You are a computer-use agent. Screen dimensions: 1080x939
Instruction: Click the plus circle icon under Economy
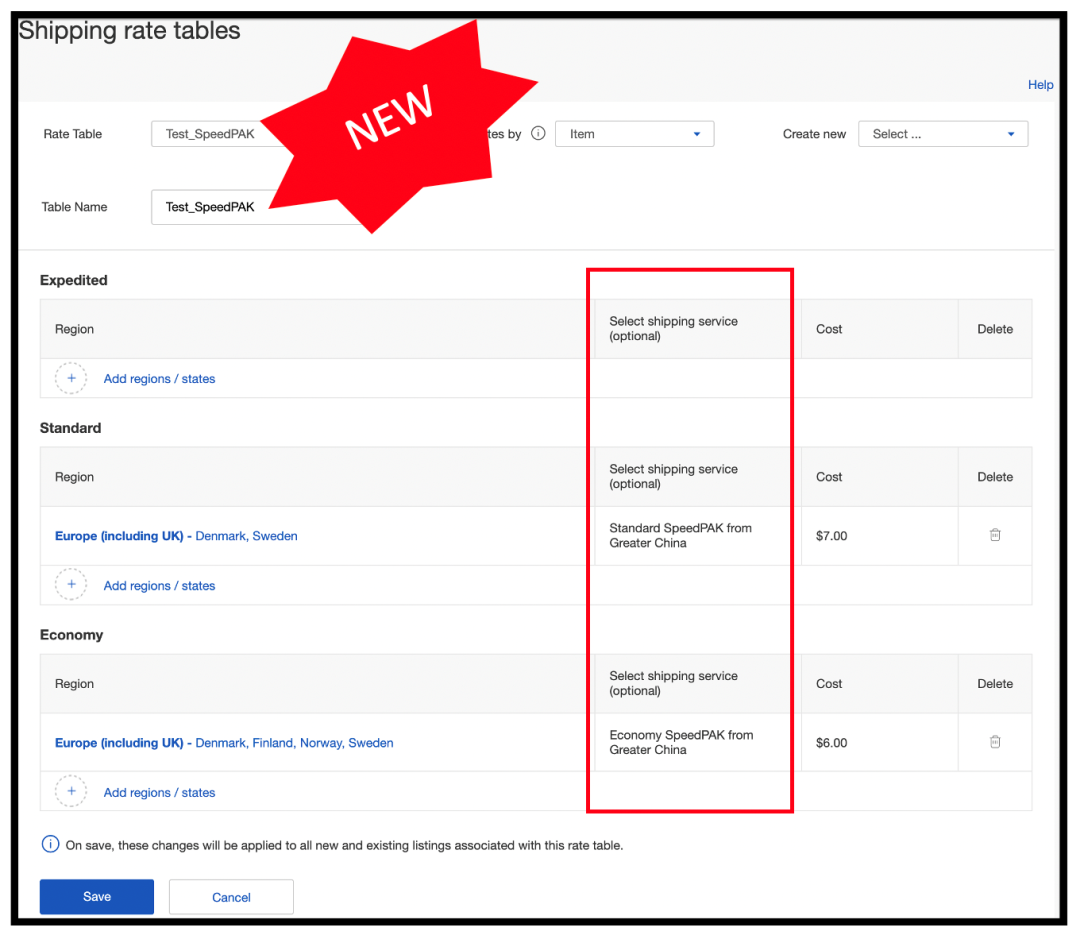pos(71,791)
